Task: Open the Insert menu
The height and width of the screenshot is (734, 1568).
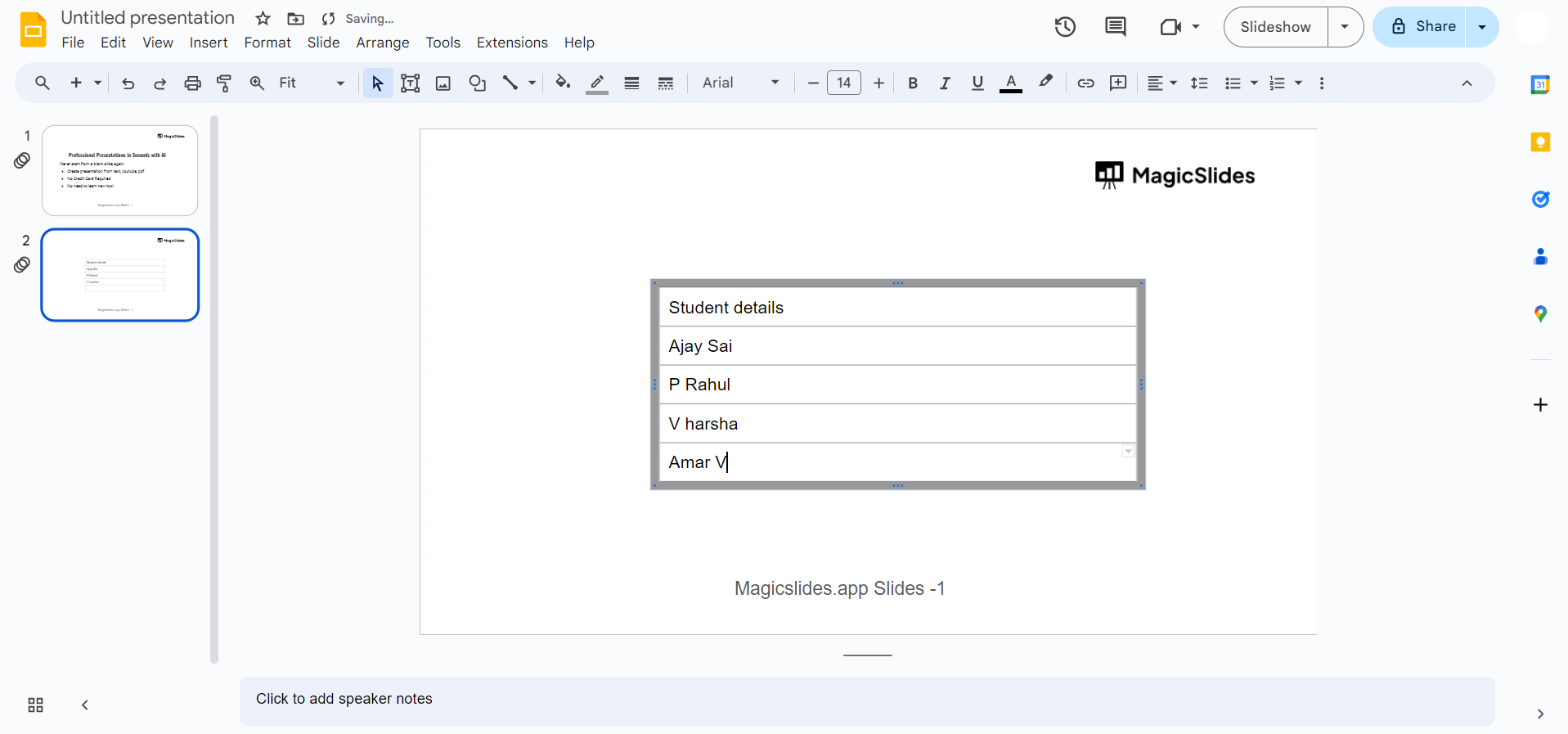Action: [x=209, y=43]
